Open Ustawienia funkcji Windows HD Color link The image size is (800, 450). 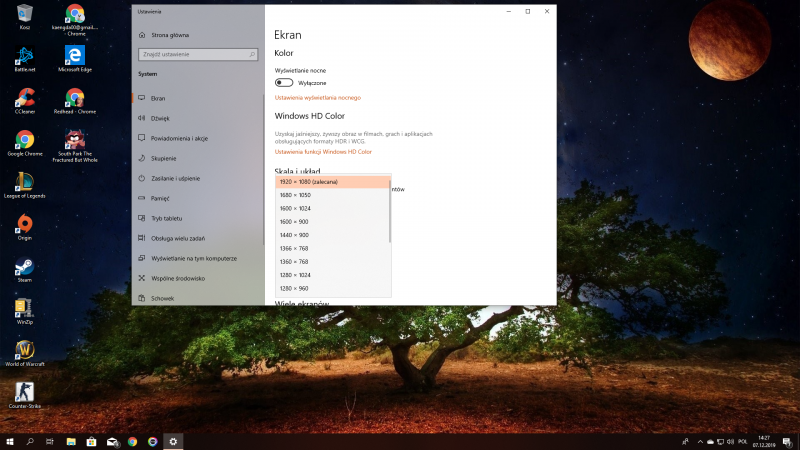(323, 152)
